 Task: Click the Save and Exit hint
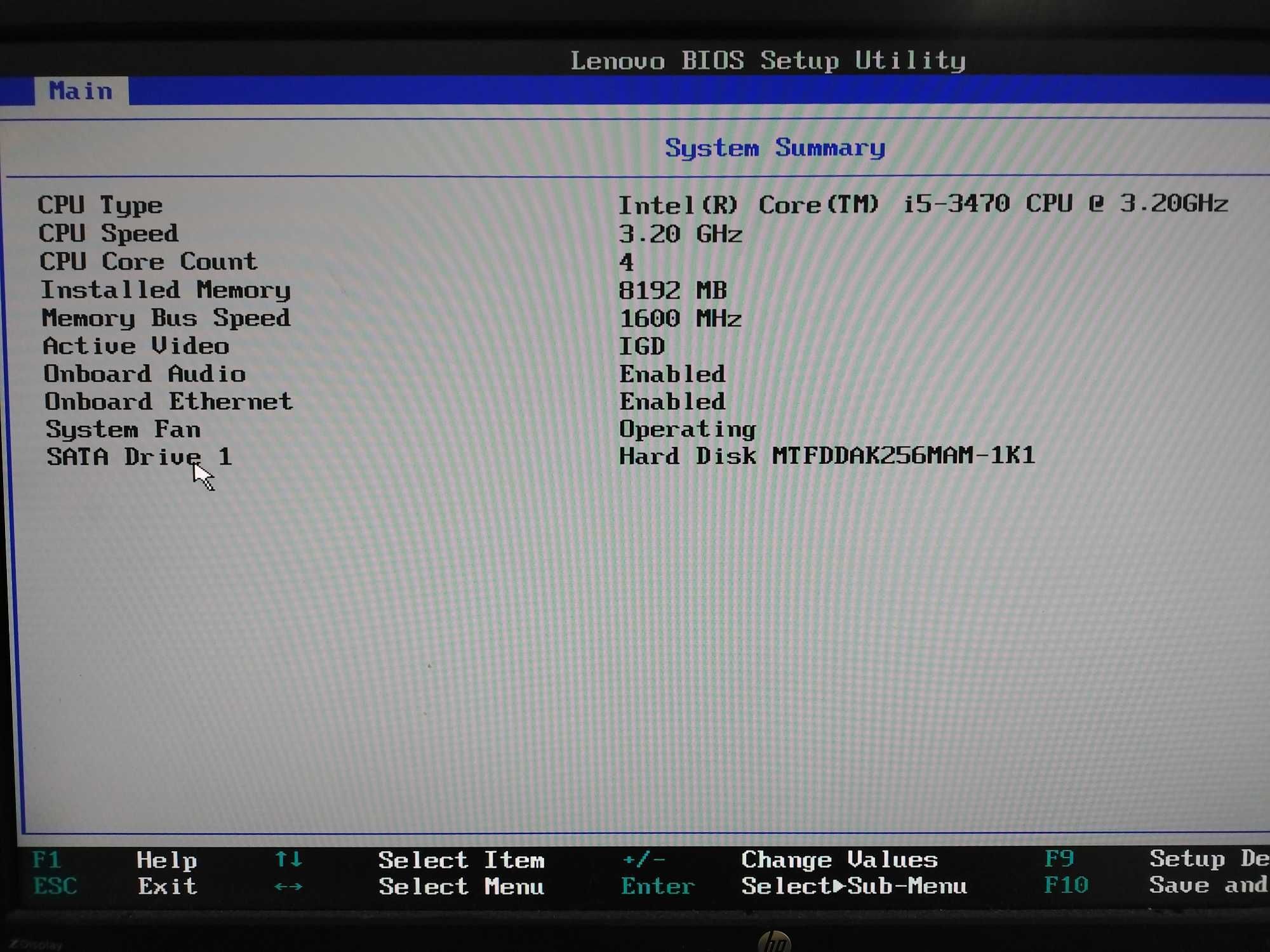1209,885
